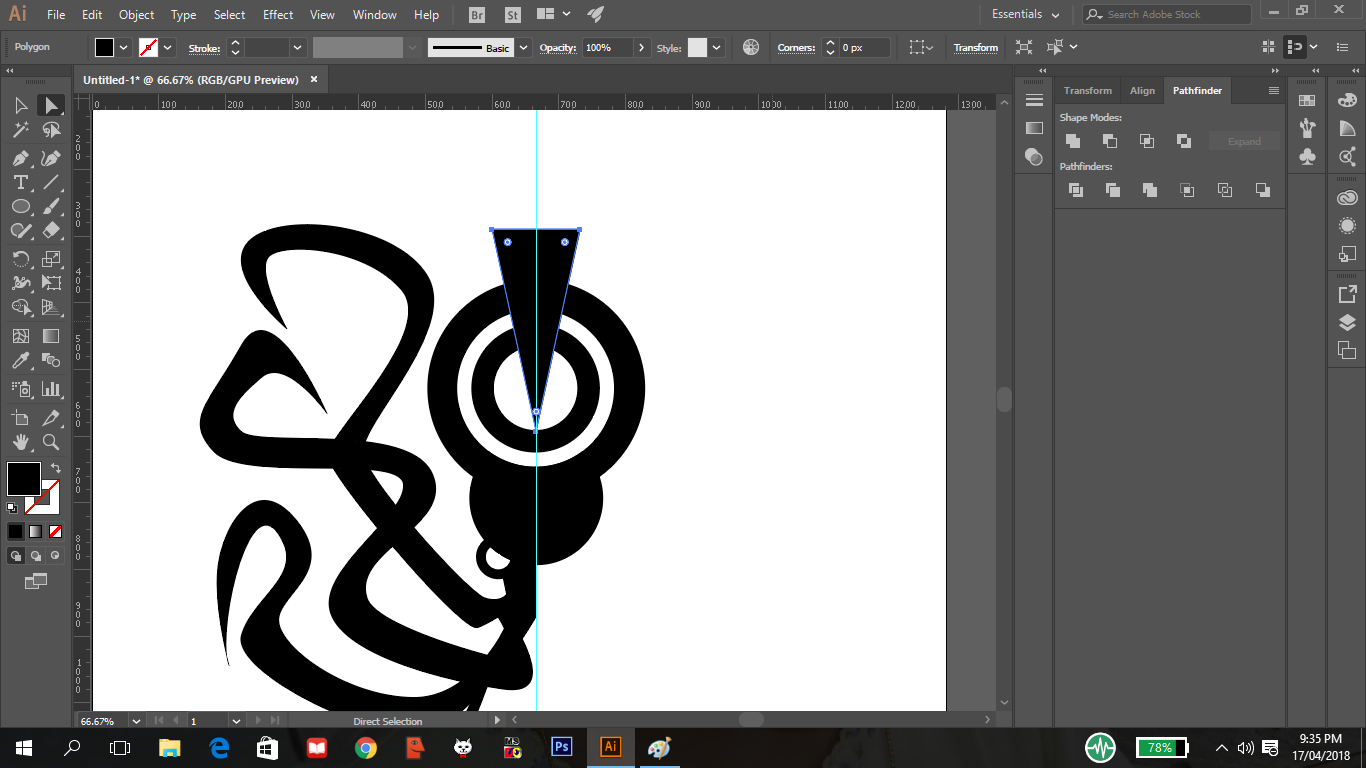Click the Corners label link
This screenshot has width=1366, height=768.
click(x=796, y=47)
